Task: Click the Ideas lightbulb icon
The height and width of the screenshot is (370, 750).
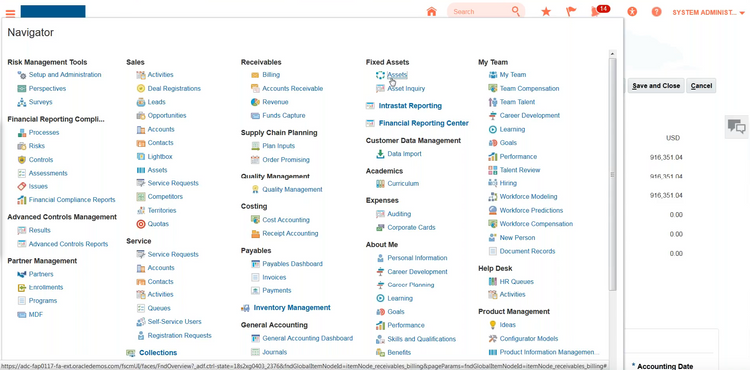Action: point(493,325)
